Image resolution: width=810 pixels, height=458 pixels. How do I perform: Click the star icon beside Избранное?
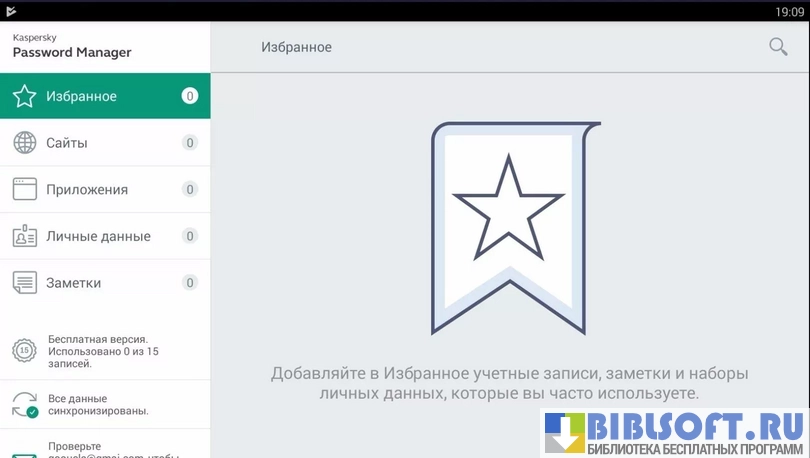click(x=25, y=97)
